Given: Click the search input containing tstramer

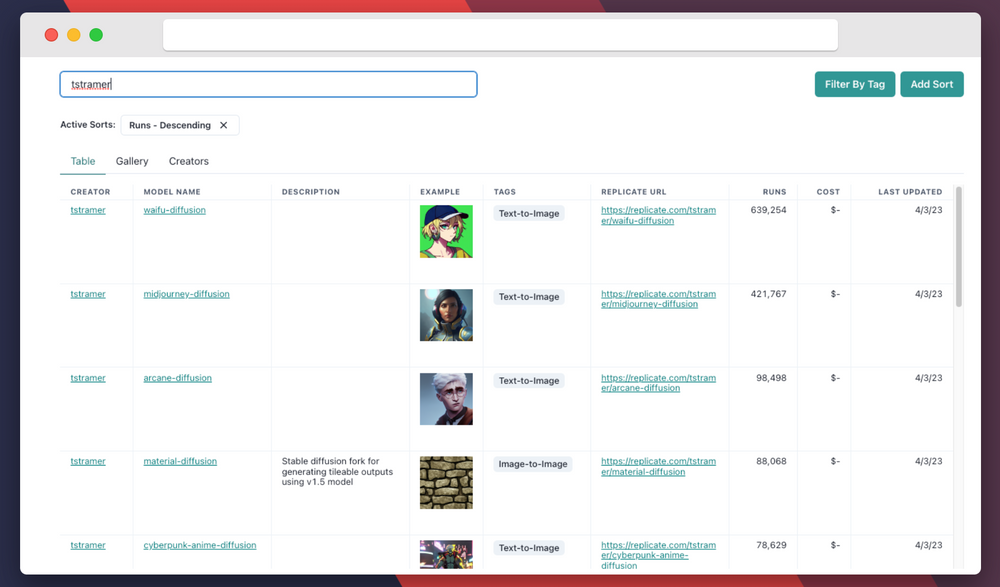Looking at the screenshot, I should (x=268, y=84).
